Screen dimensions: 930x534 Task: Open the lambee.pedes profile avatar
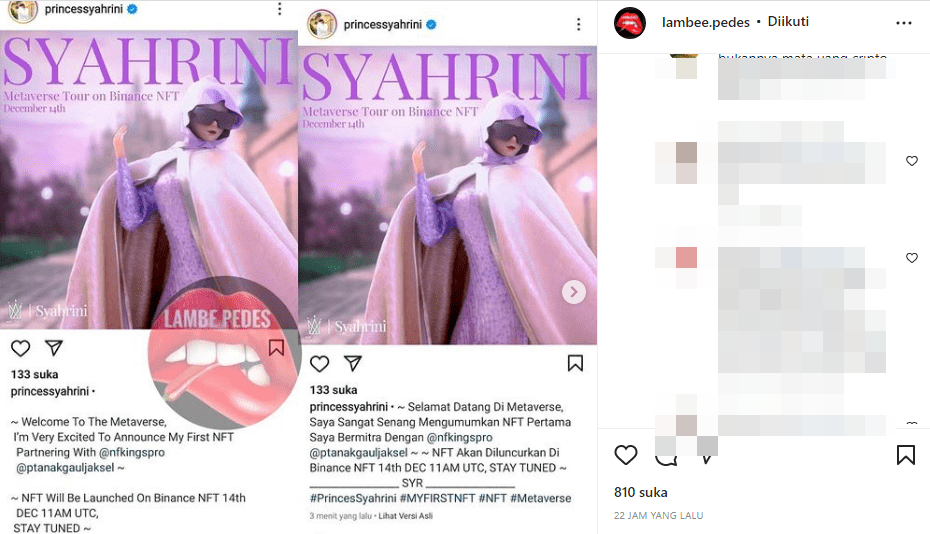click(x=630, y=23)
